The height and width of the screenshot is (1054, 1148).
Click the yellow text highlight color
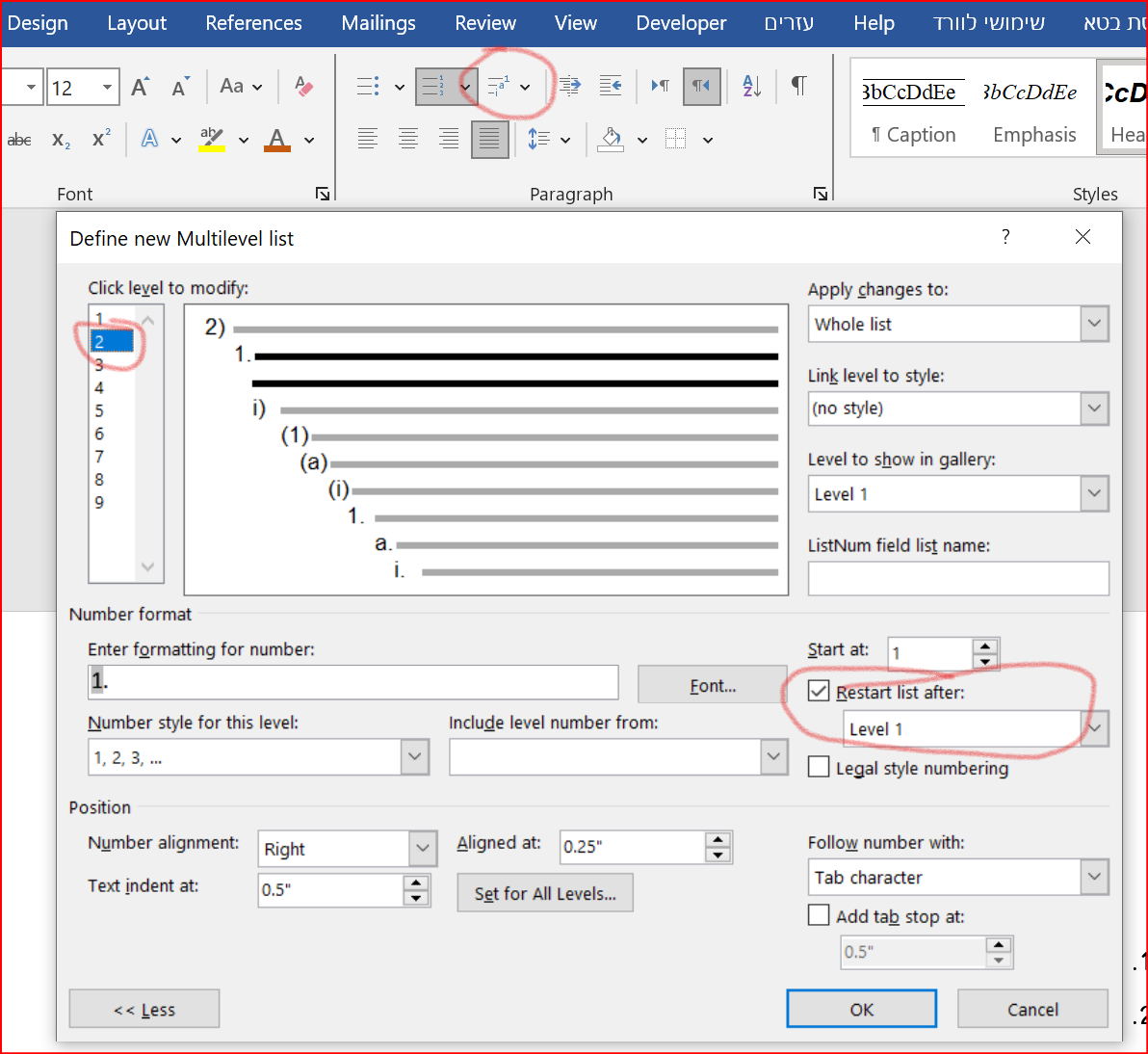212,140
